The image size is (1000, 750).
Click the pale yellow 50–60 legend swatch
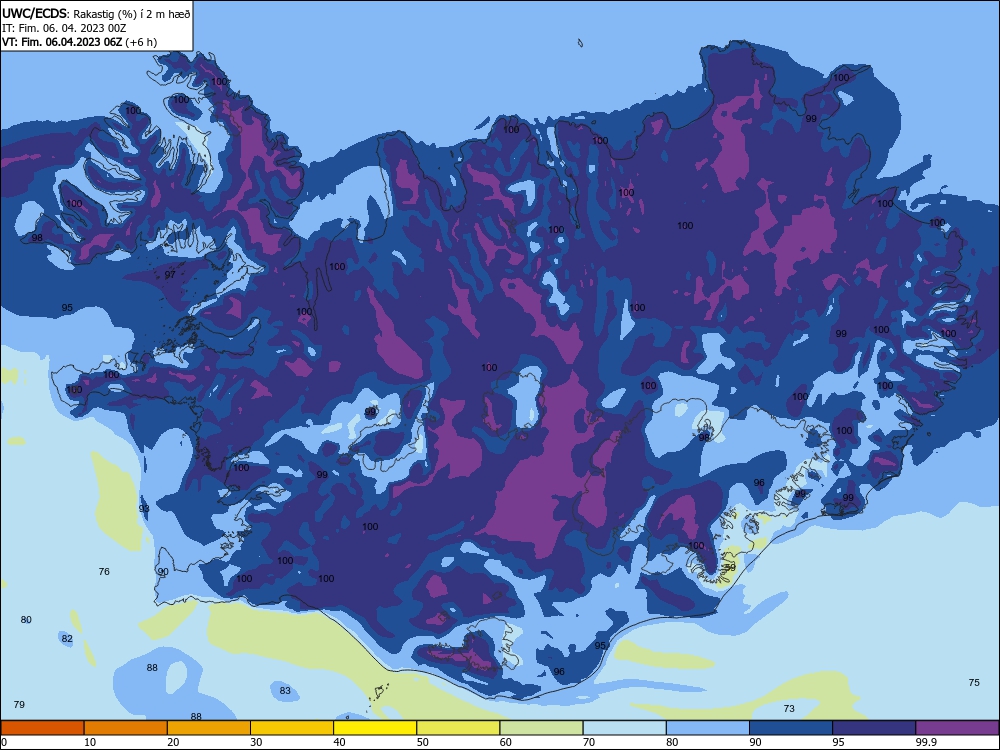458,728
